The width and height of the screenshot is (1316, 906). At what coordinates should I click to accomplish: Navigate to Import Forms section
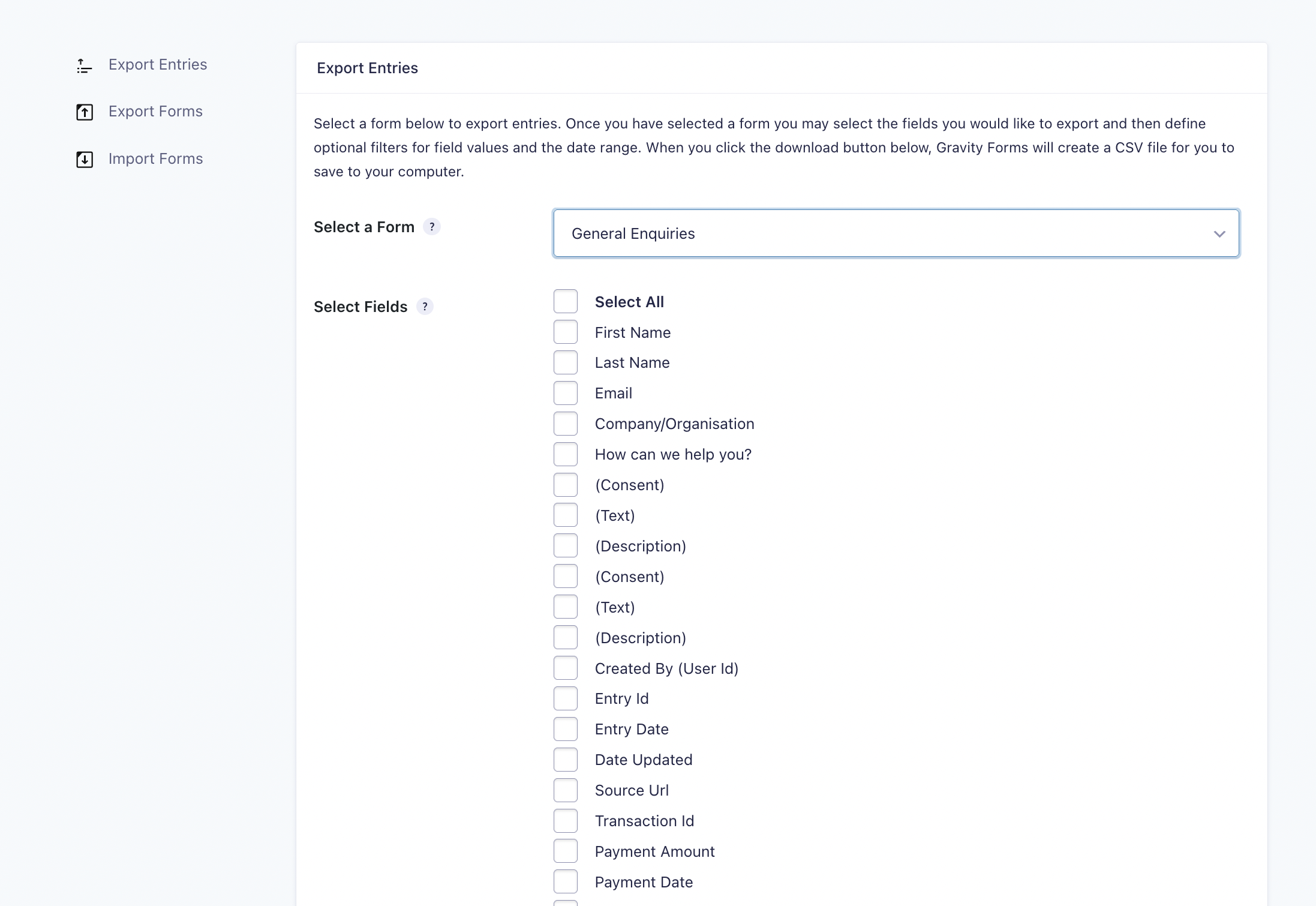coord(155,159)
